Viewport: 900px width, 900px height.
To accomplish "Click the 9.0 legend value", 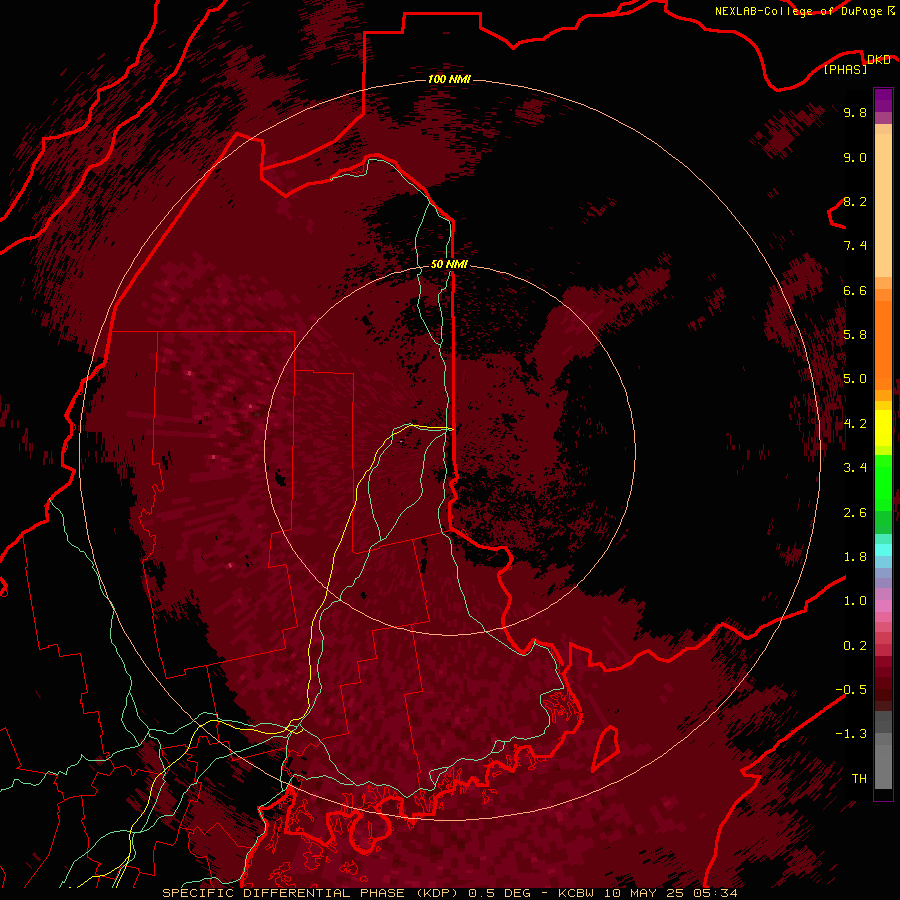I will click(x=855, y=157).
